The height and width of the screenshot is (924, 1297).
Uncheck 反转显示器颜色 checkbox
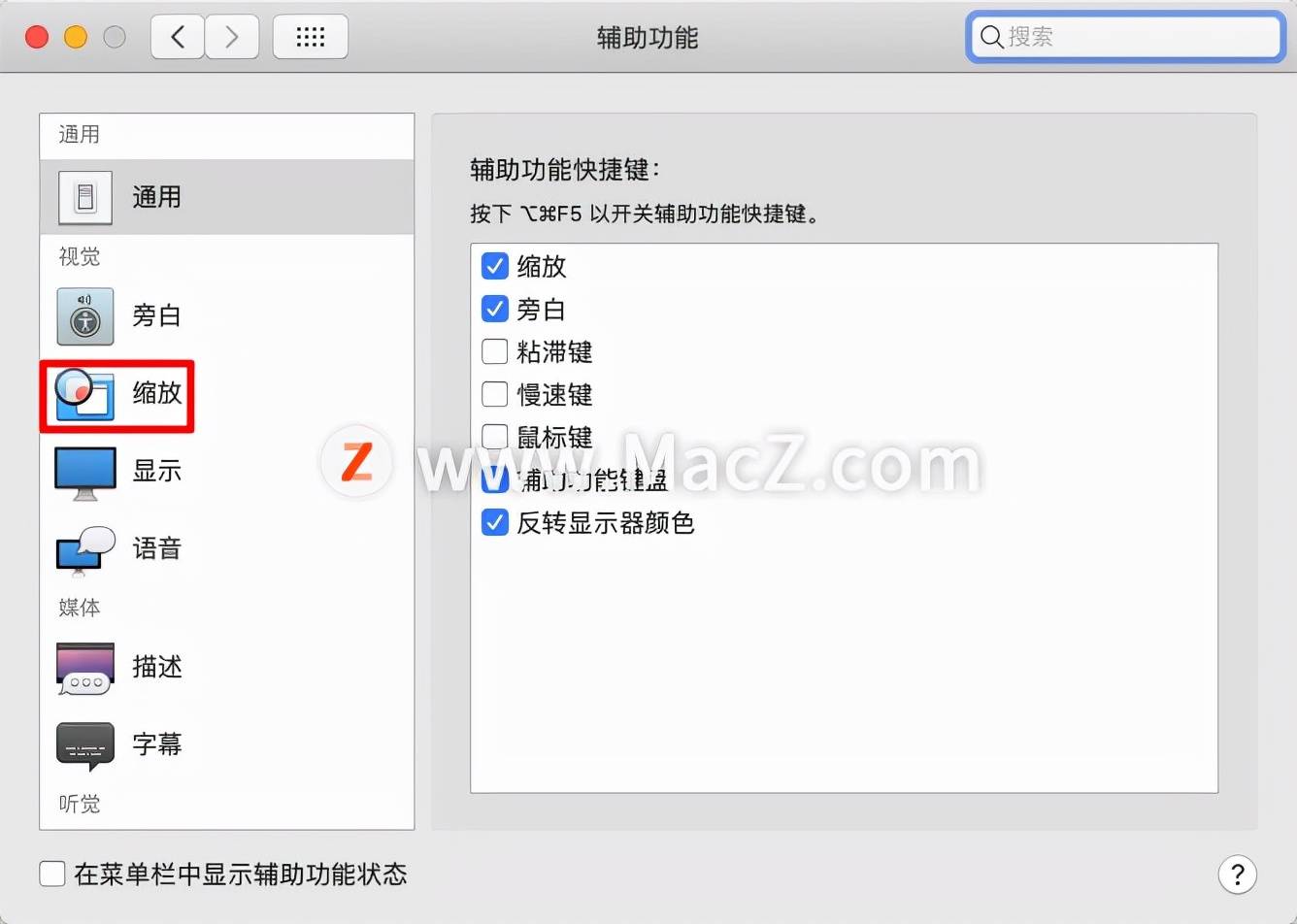click(495, 522)
